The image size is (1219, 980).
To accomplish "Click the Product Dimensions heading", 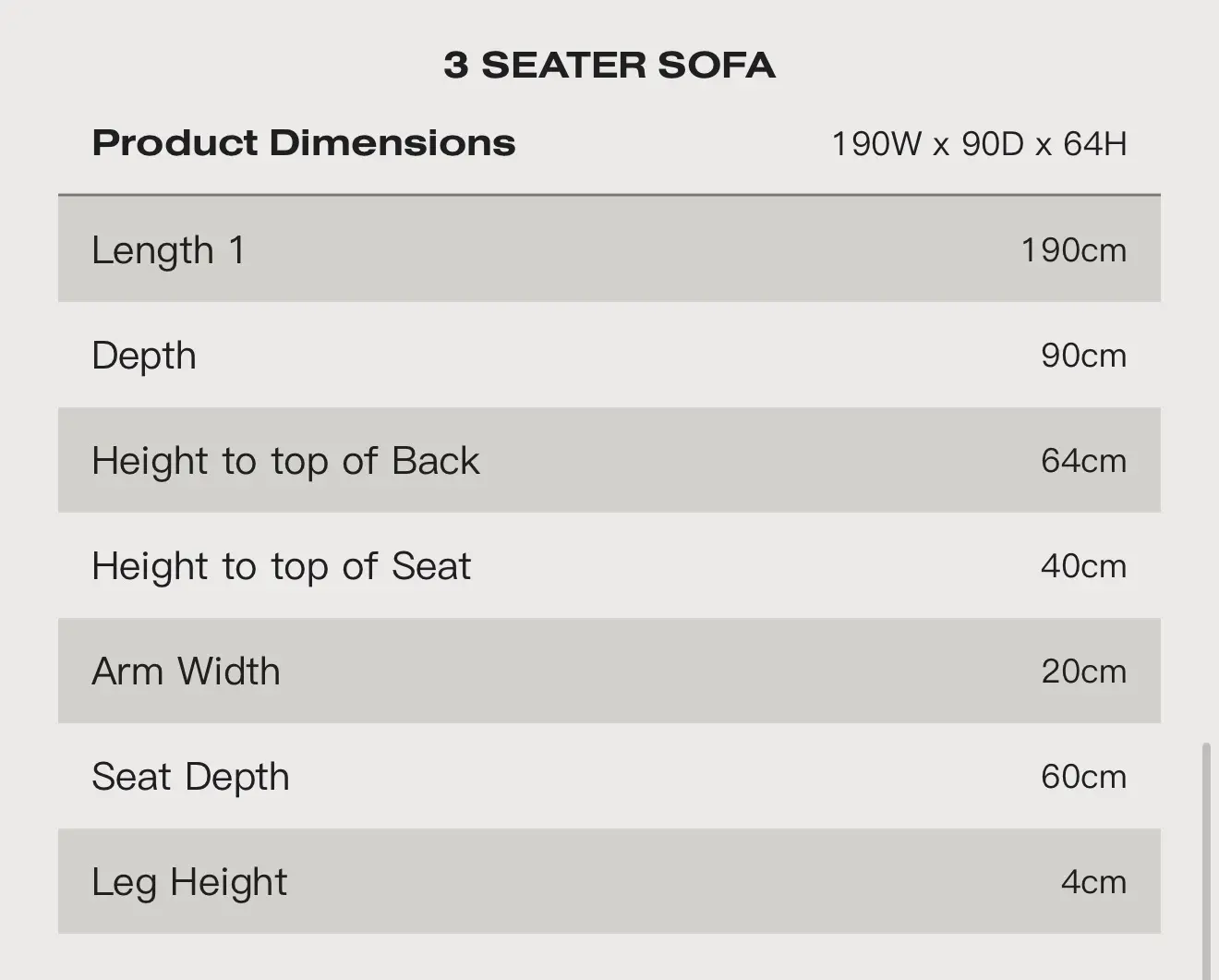I will [x=304, y=143].
